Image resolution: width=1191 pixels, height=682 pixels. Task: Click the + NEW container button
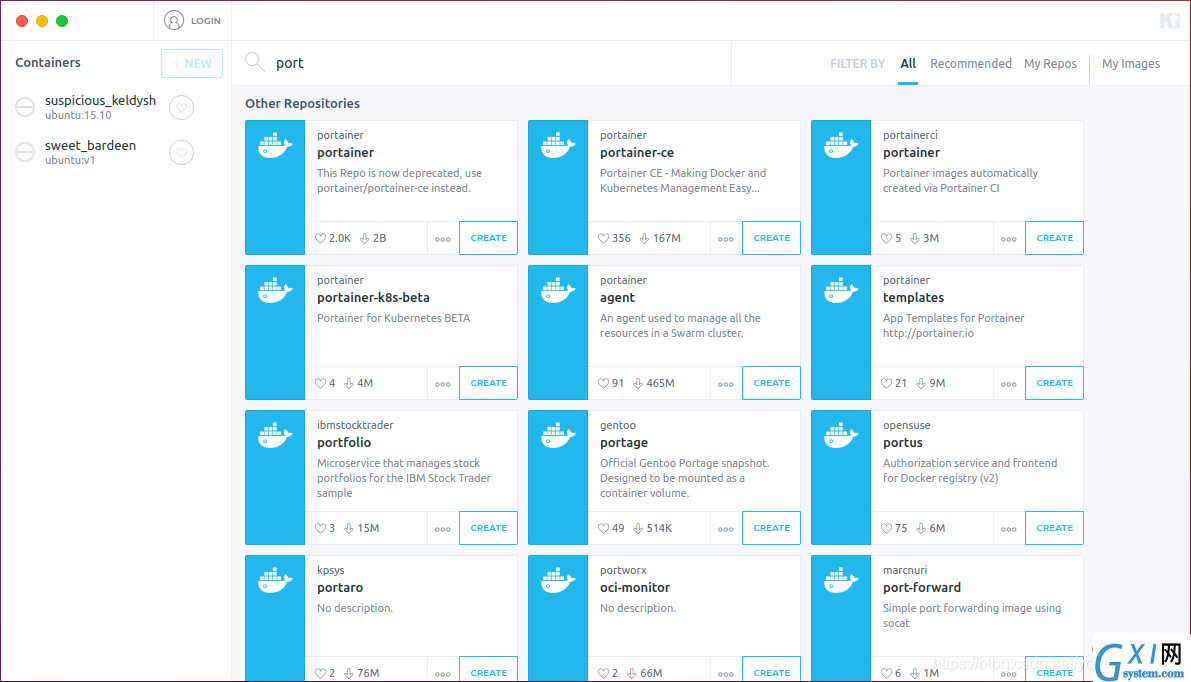pos(192,64)
